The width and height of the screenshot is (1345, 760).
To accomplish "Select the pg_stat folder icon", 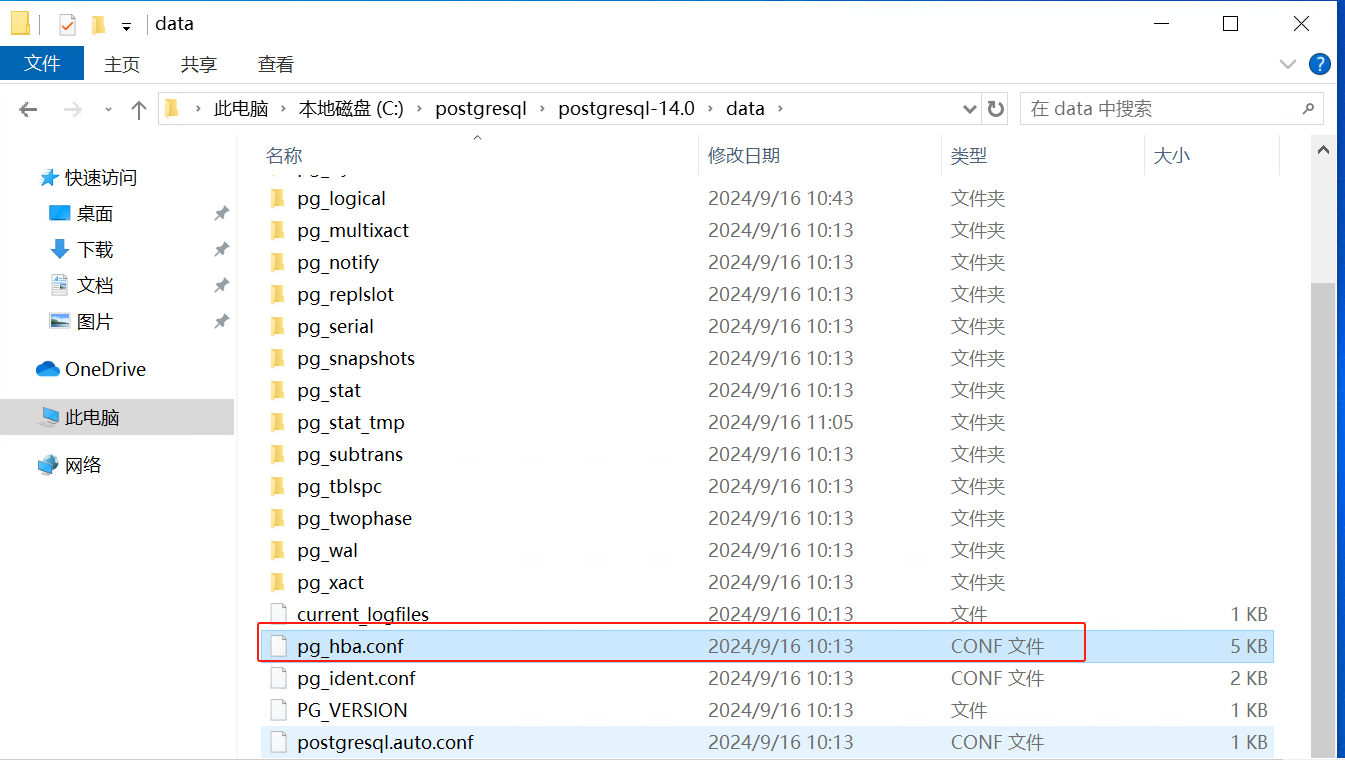I will (x=278, y=390).
